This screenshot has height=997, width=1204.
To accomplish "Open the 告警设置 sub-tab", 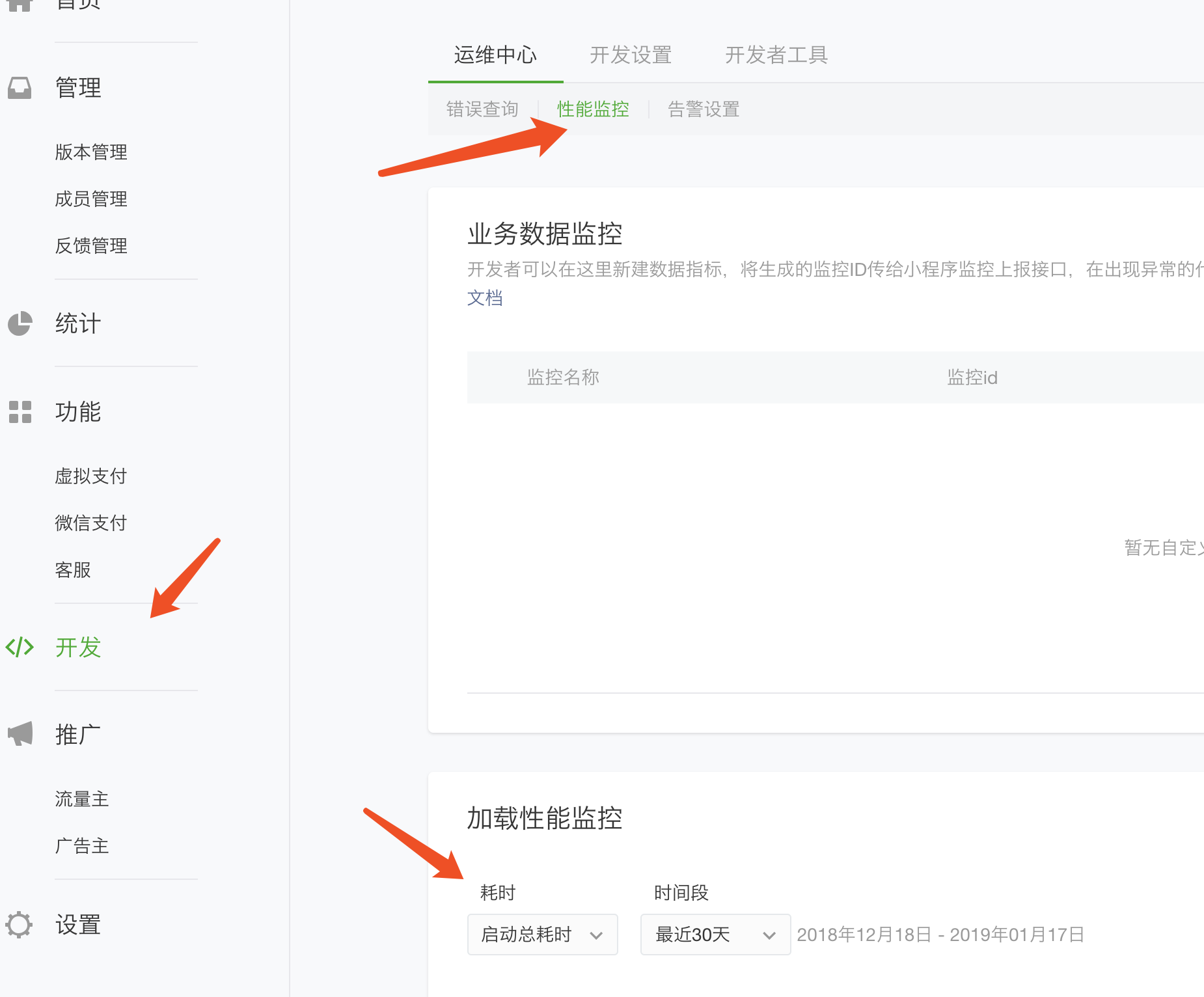I will [x=704, y=109].
